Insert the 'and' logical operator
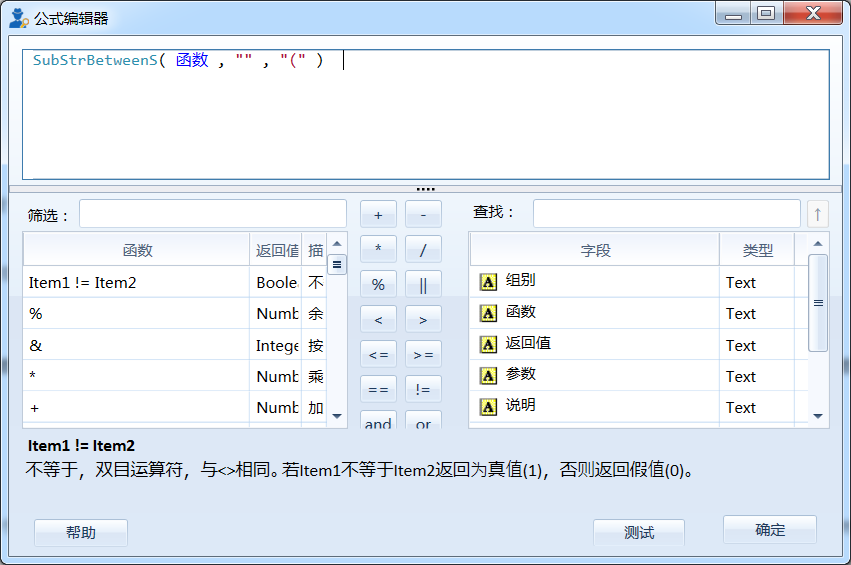Screen dimensions: 851x565 [x=378, y=420]
